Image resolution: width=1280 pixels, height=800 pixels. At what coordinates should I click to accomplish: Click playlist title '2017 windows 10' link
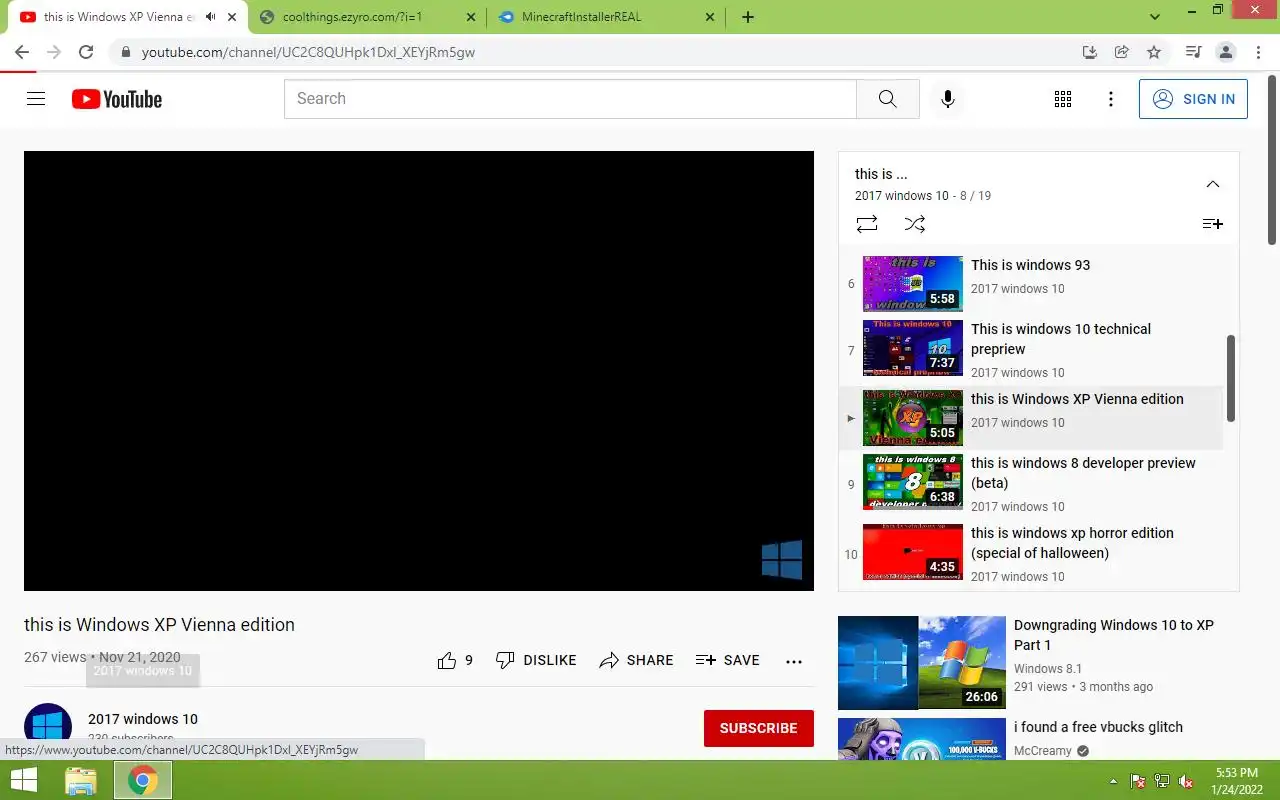[x=902, y=196]
